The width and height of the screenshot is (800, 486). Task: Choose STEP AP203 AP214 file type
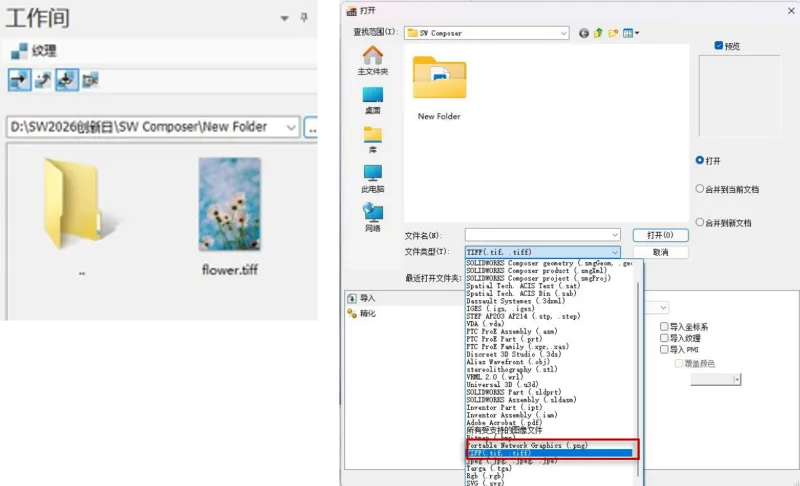523,316
